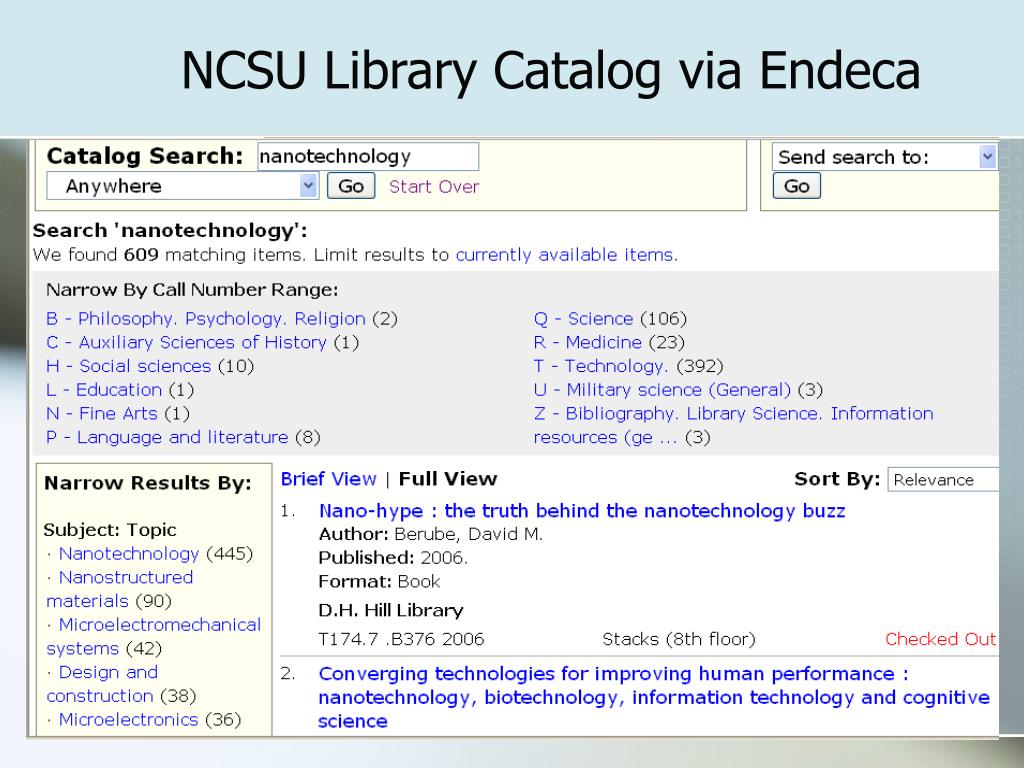Click Go button under Send search to

797,186
